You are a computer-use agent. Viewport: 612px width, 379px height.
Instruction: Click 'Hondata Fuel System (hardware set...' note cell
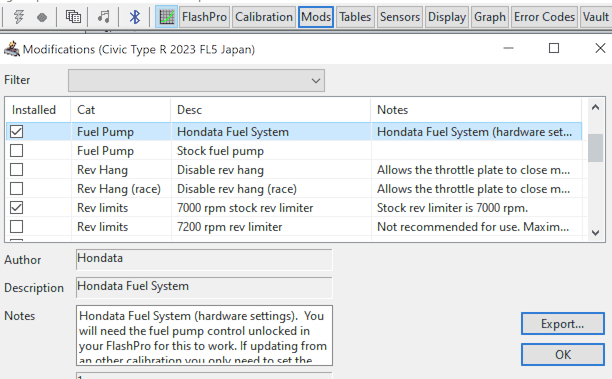coord(474,132)
